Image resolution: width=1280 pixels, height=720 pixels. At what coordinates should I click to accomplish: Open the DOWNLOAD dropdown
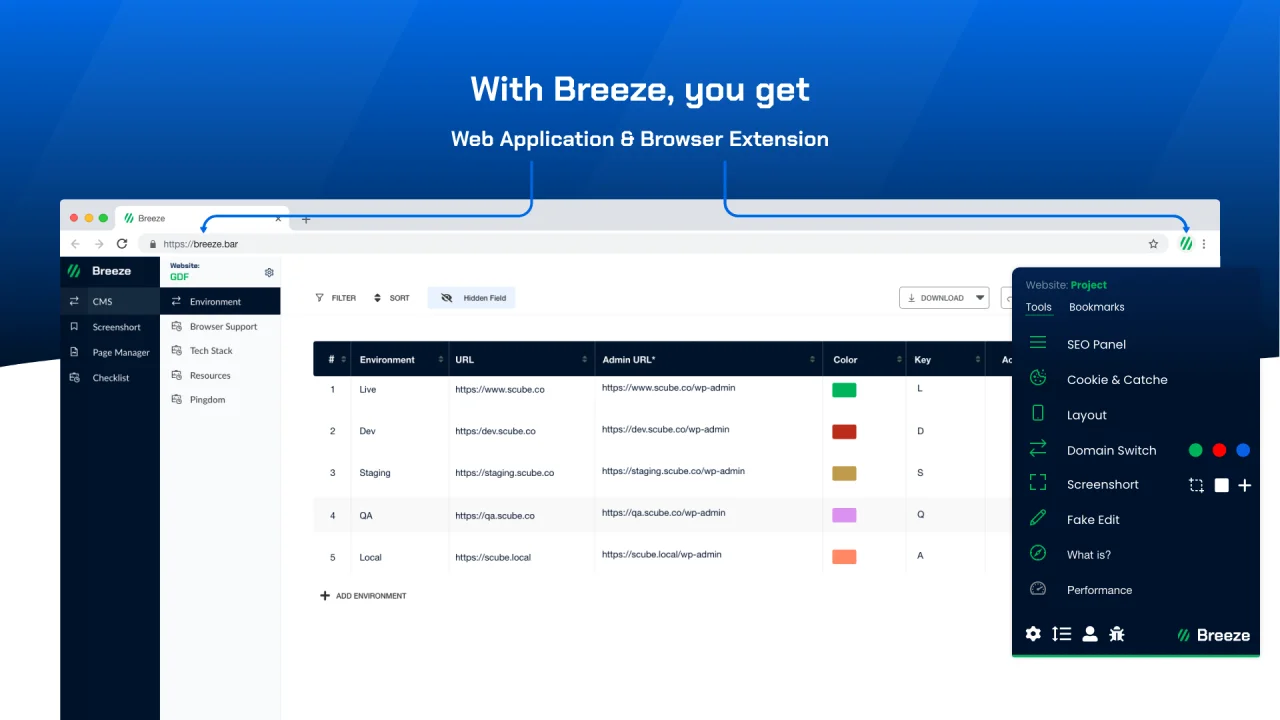pyautogui.click(x=944, y=298)
